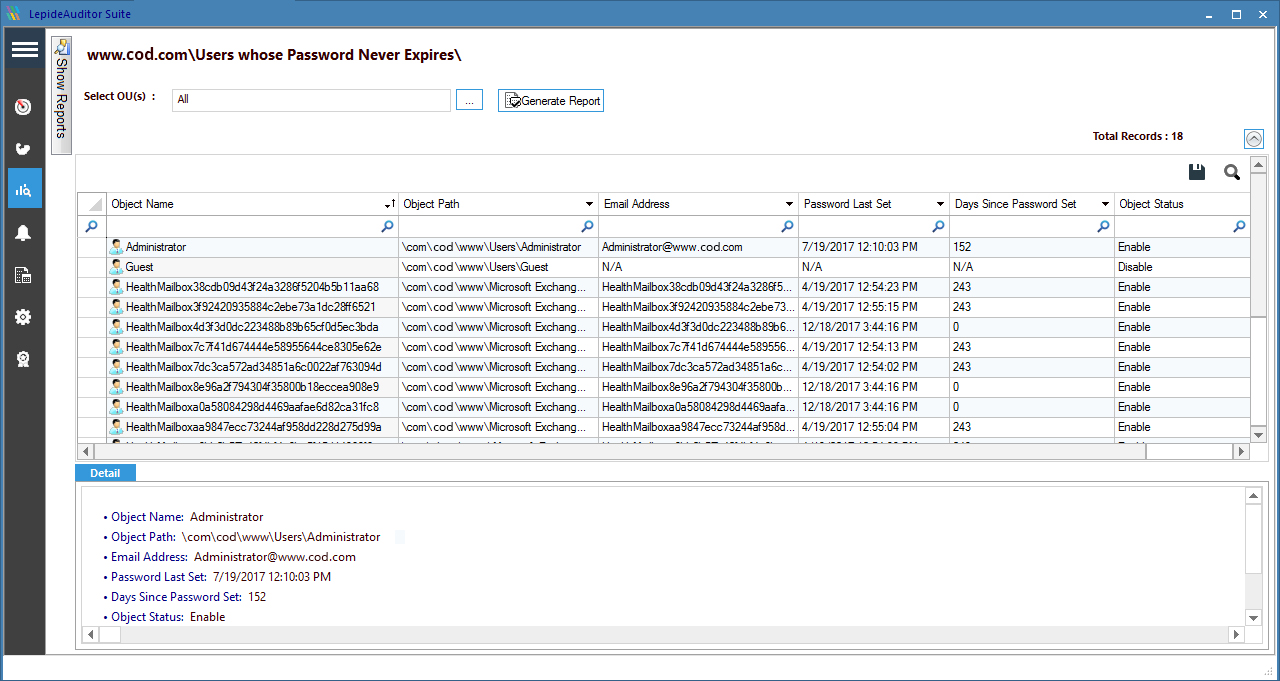
Task: Open the dashboard gauge icon in sidebar
Action: (24, 107)
